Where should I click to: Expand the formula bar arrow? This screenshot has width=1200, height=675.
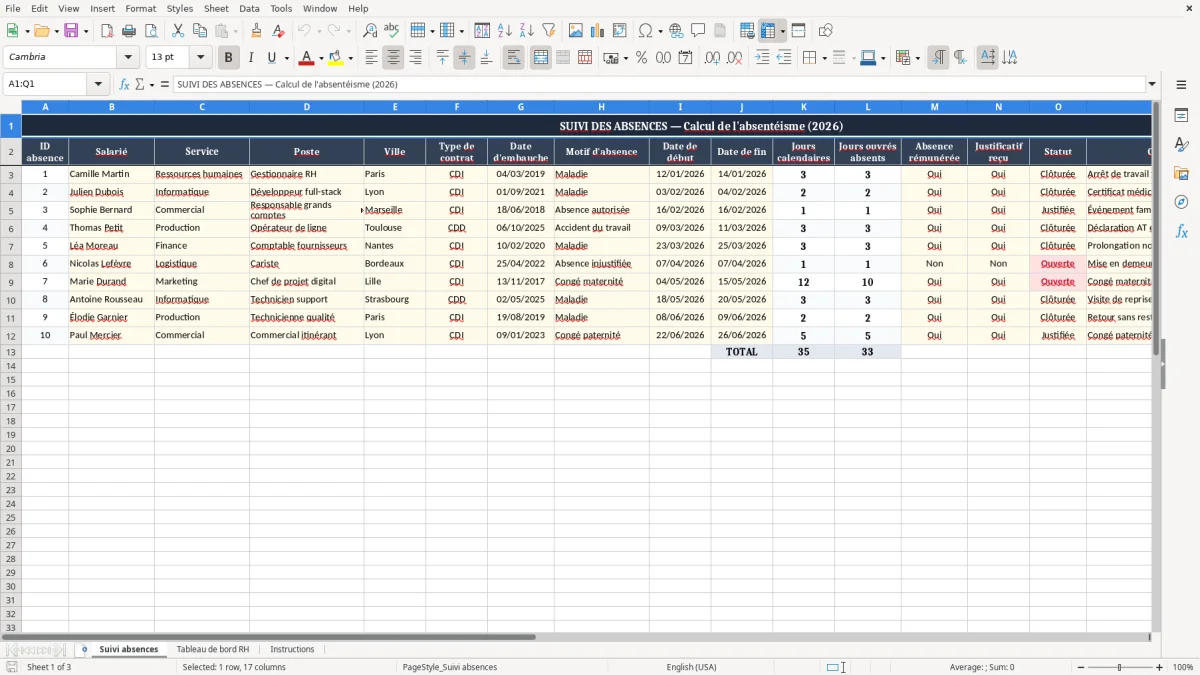tap(1152, 84)
